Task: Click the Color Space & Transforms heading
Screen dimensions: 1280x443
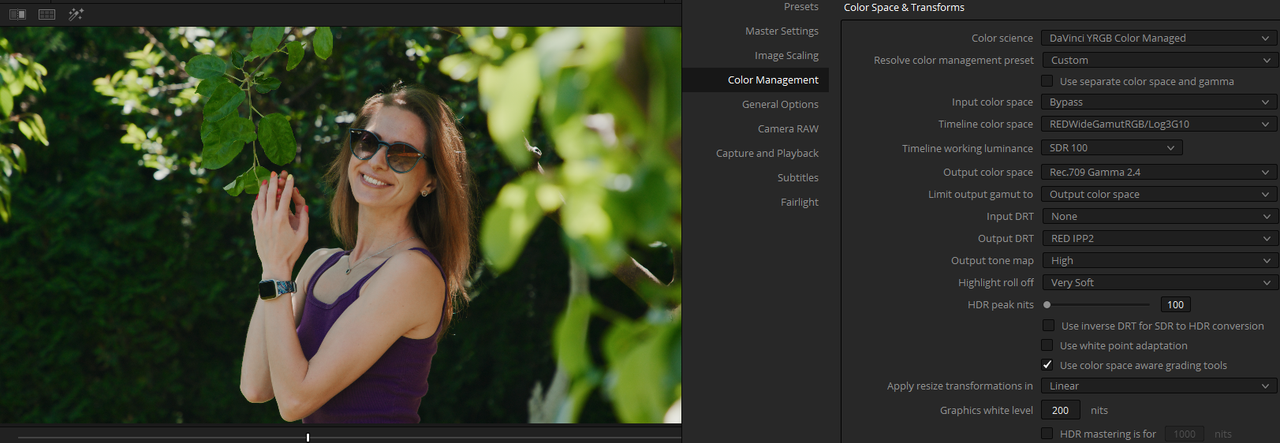Action: [904, 7]
